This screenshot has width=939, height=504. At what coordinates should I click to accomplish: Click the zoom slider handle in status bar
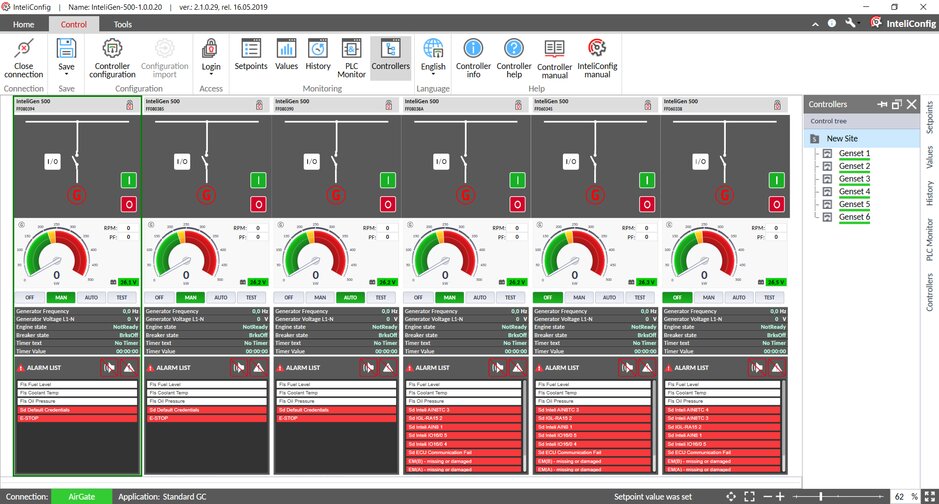820,496
